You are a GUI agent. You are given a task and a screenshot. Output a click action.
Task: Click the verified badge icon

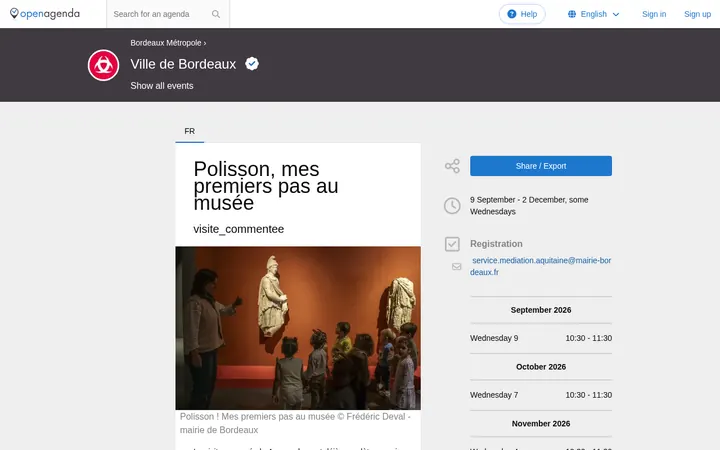click(252, 63)
